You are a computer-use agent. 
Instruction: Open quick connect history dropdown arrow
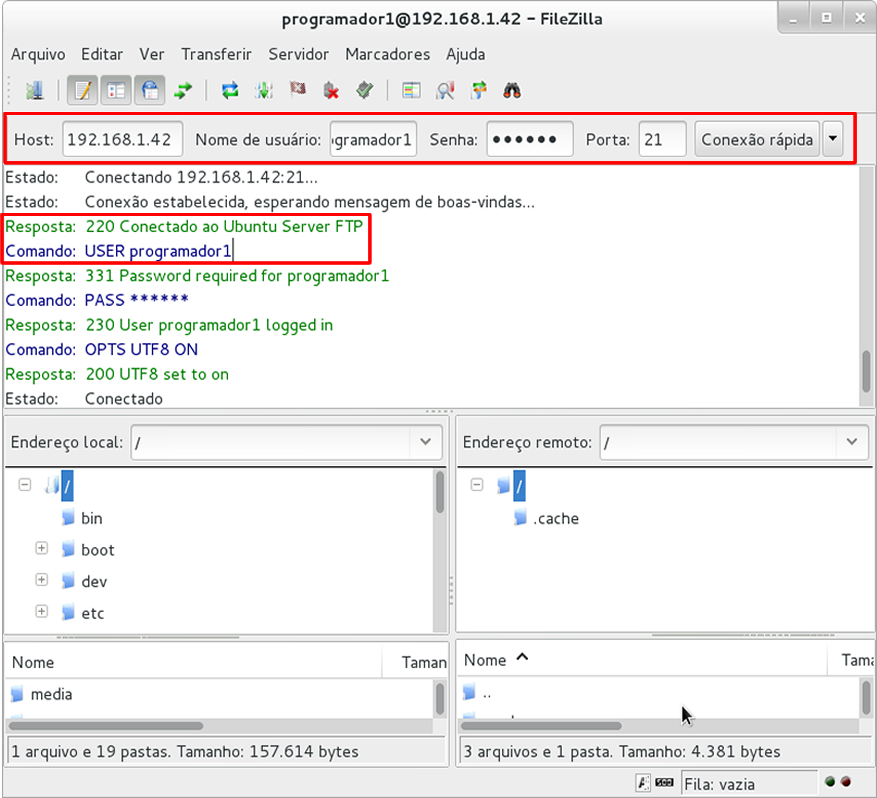[x=833, y=139]
